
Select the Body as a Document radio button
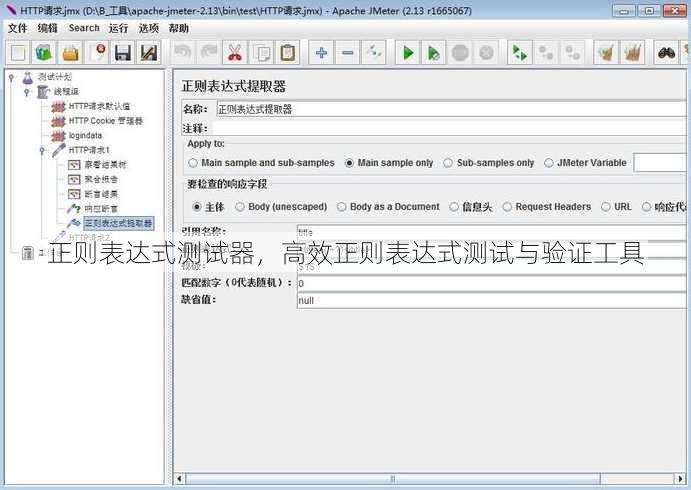point(342,207)
